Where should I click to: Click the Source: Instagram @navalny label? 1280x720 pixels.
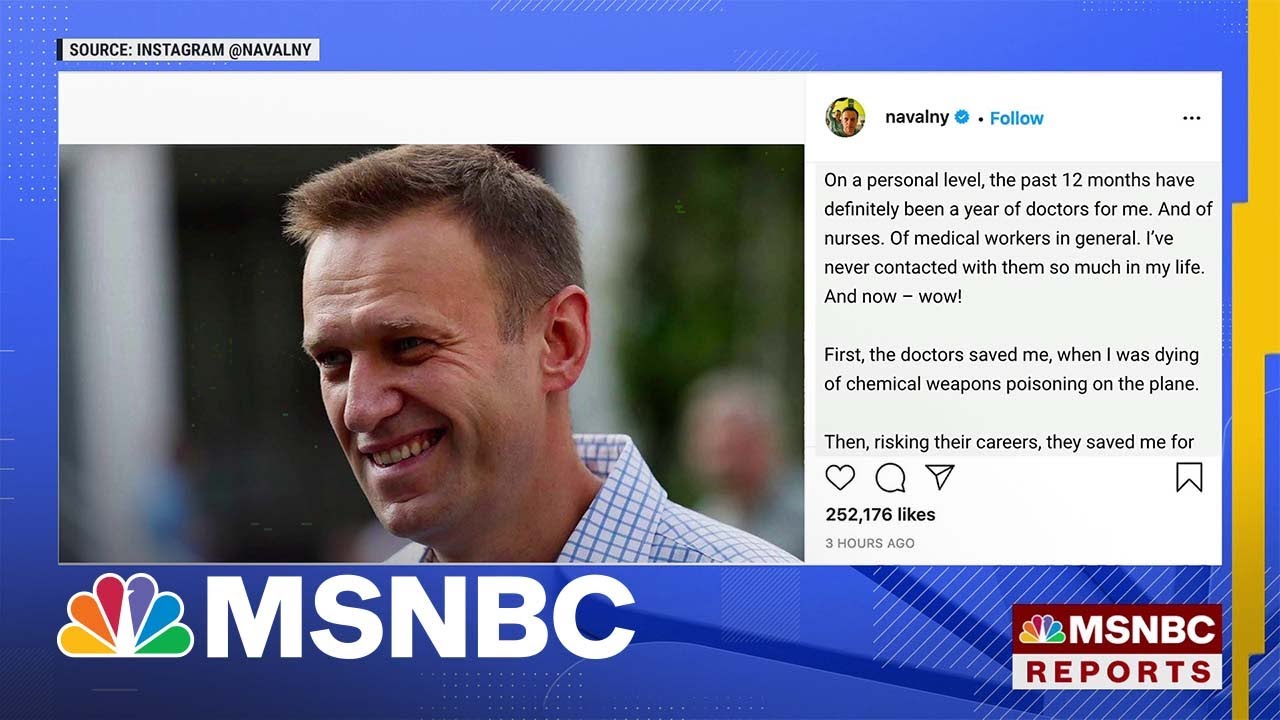tap(188, 50)
